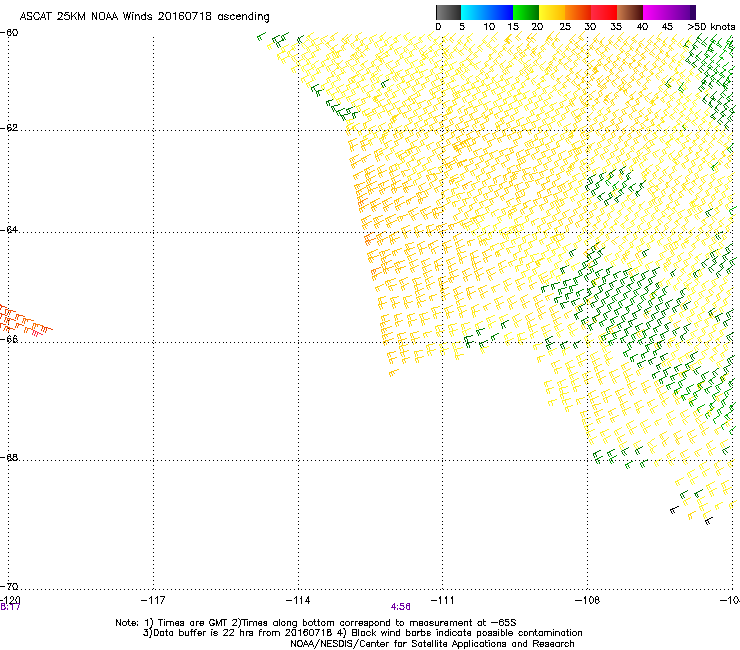Click the purple pass time label below '-120'
Viewport: 740px width, 650px height.
pyautogui.click(x=10, y=607)
